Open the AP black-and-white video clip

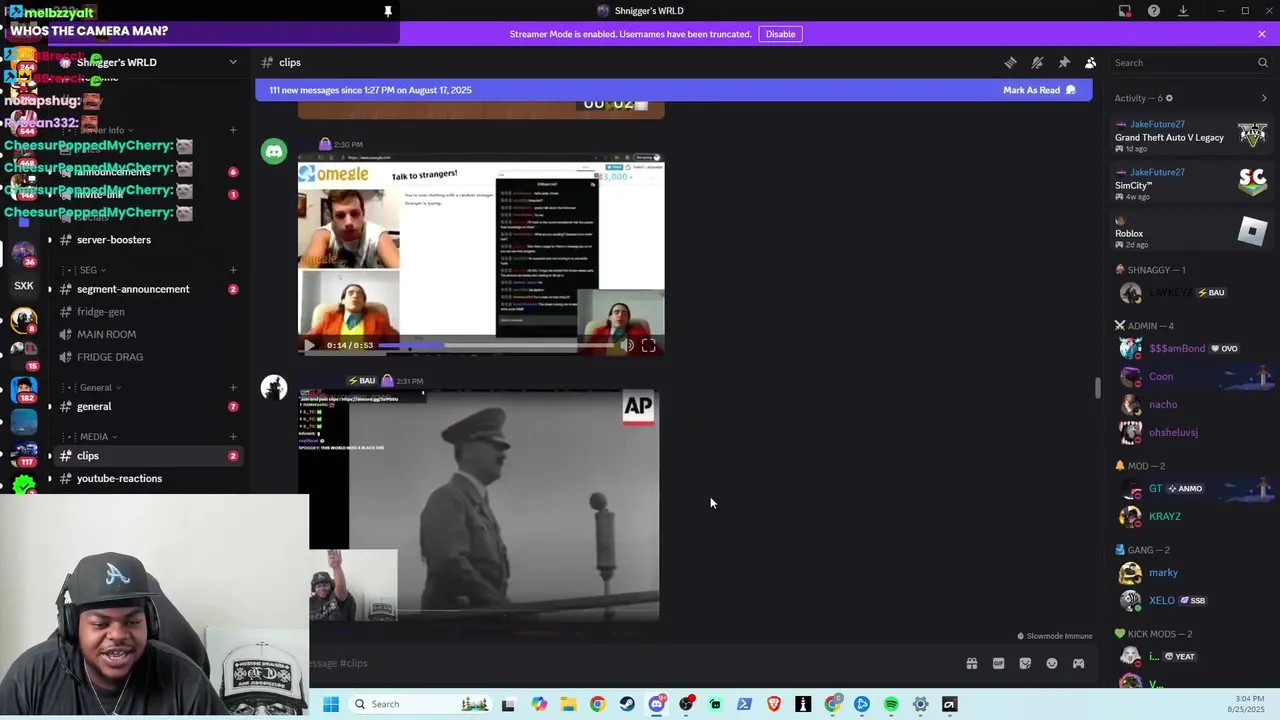pos(478,505)
